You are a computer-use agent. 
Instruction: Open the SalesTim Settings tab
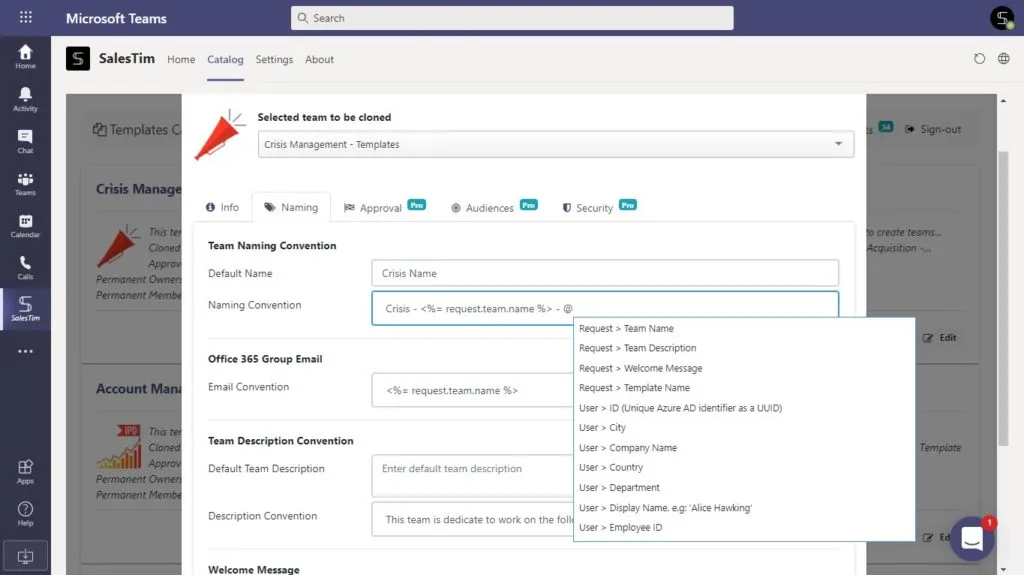tap(274, 59)
